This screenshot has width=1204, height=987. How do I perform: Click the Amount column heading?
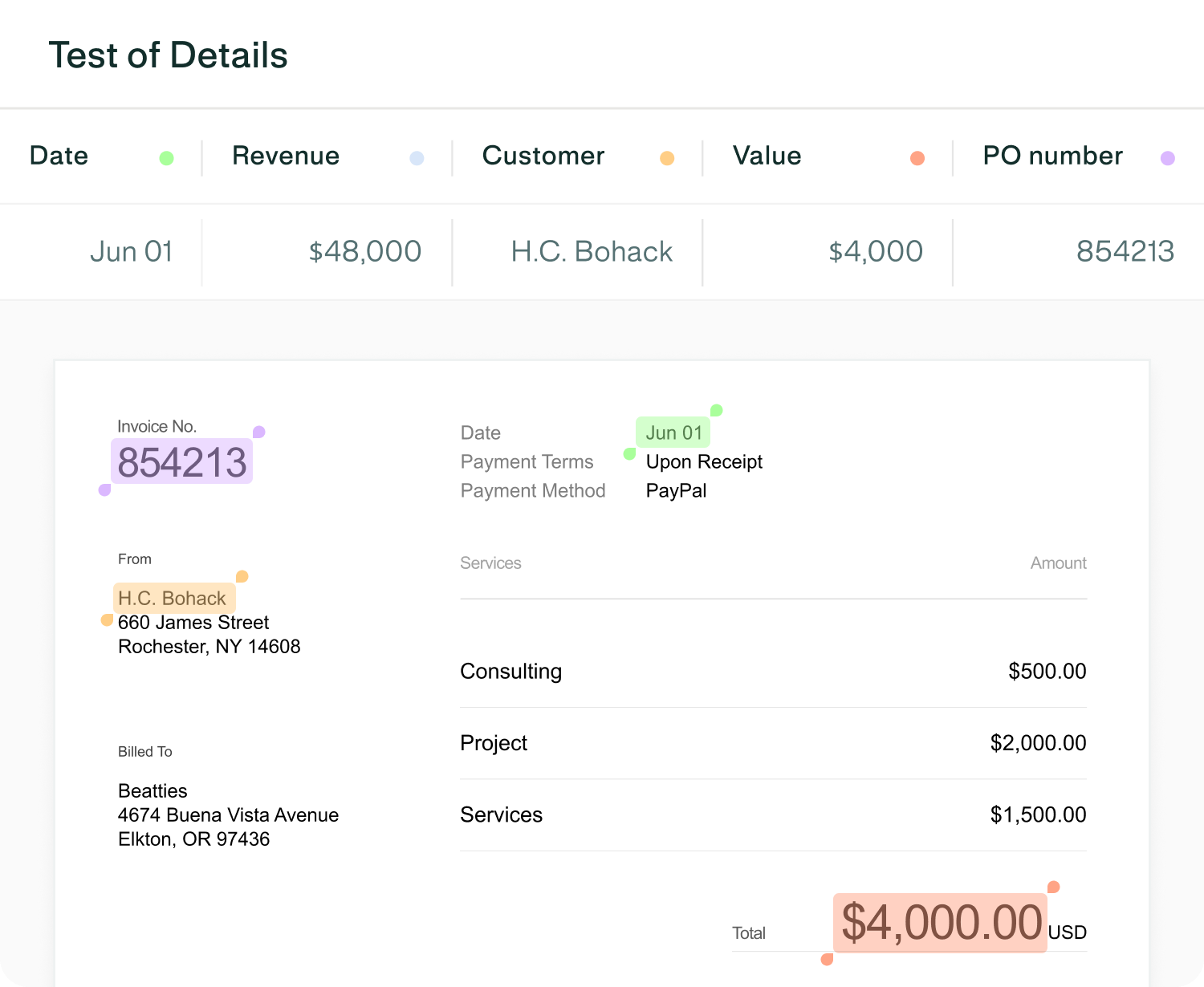[x=1059, y=563]
